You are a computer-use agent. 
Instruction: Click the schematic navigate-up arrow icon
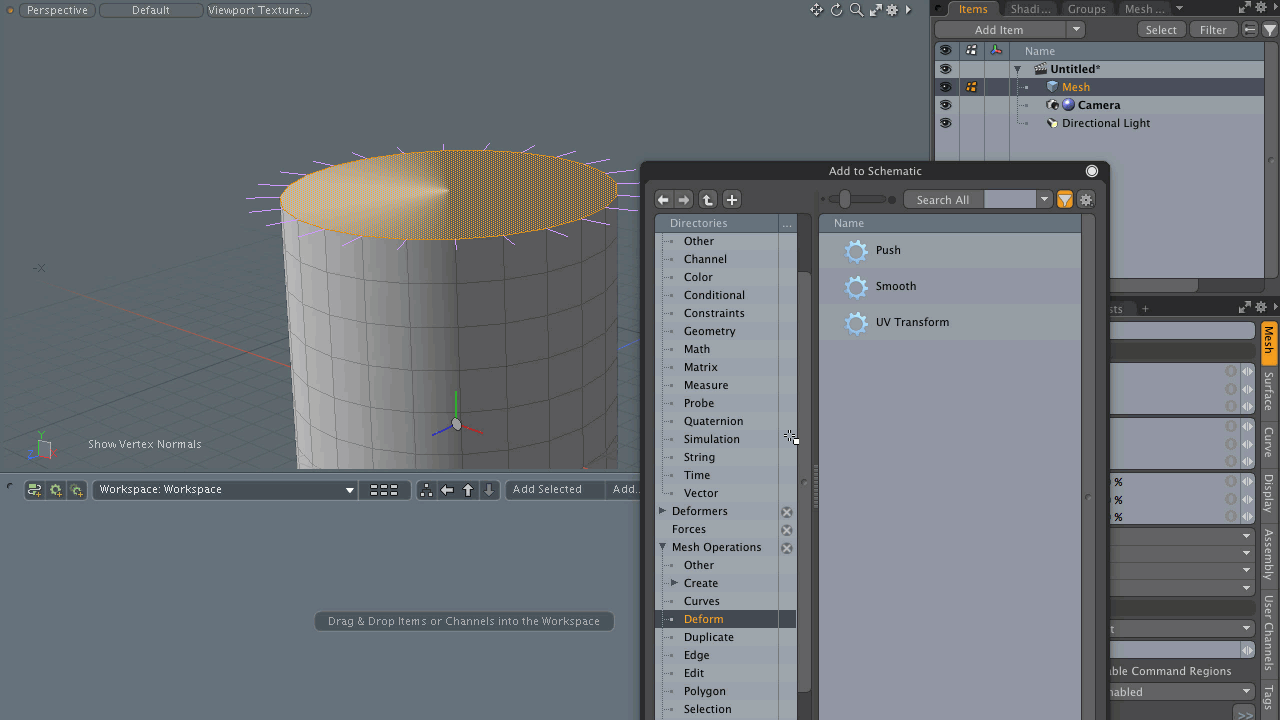click(468, 490)
